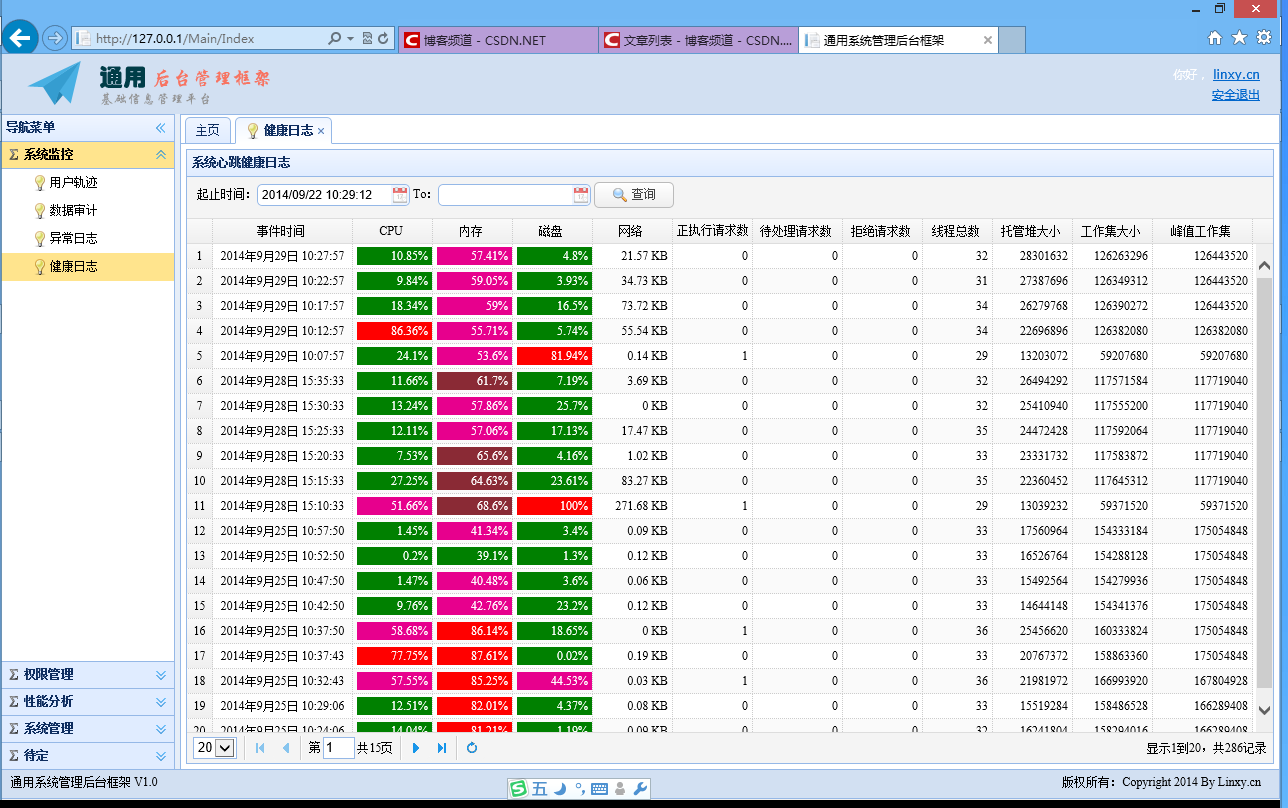Click the empty To date input field
The width and height of the screenshot is (1288, 808).
click(504, 195)
